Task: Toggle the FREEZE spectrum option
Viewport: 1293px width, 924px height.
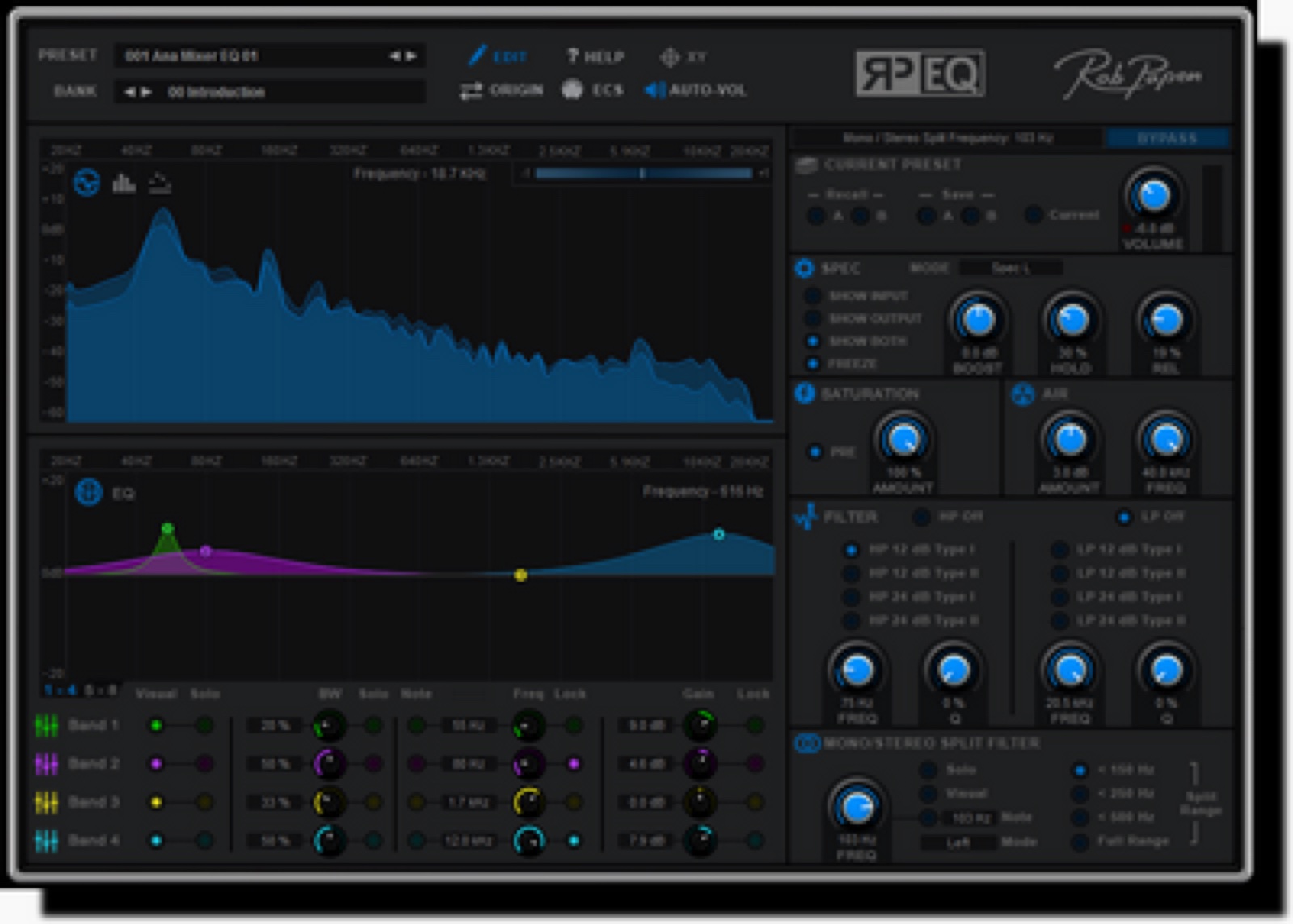Action: pyautogui.click(x=813, y=363)
